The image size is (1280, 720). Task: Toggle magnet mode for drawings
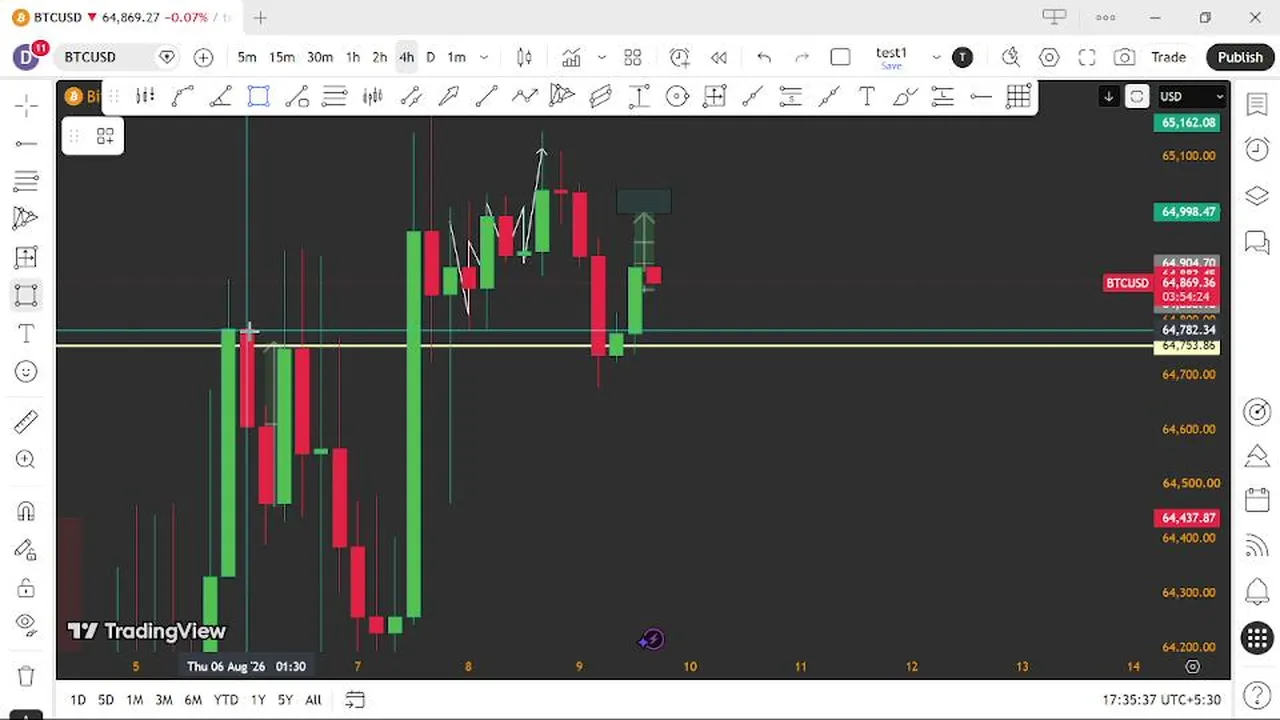click(26, 511)
